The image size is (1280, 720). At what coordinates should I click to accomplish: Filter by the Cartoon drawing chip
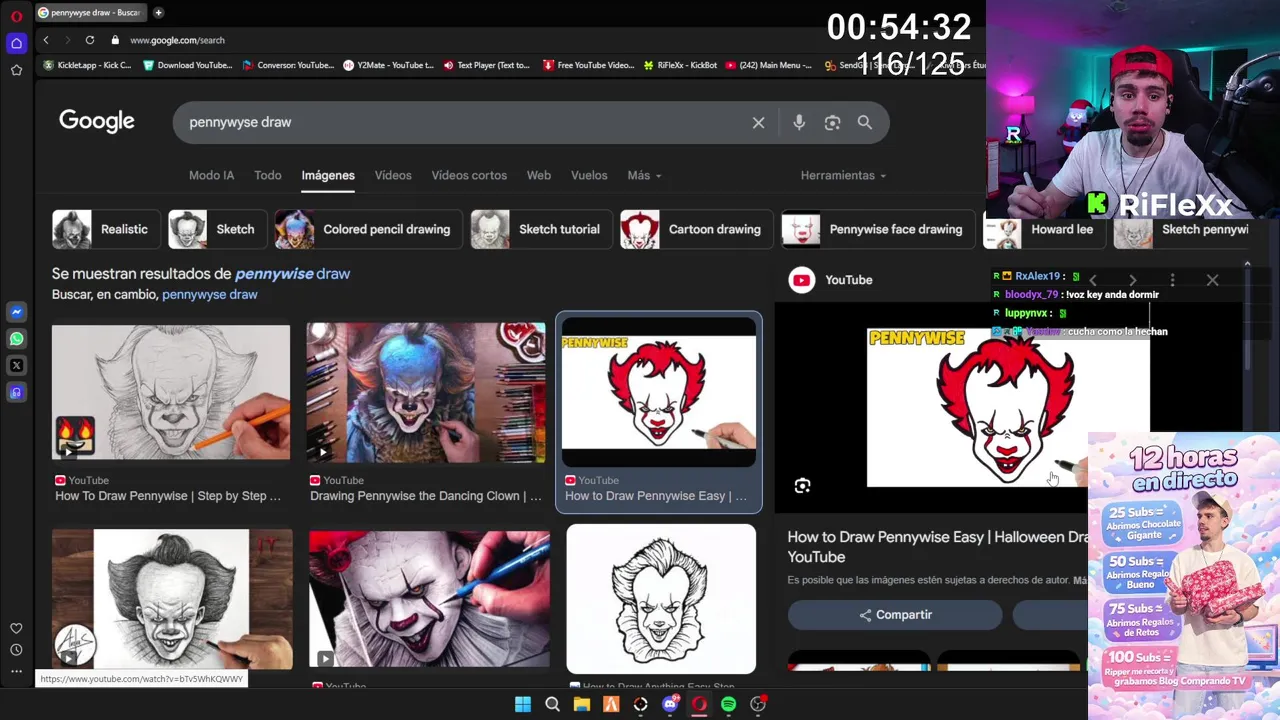pos(696,229)
